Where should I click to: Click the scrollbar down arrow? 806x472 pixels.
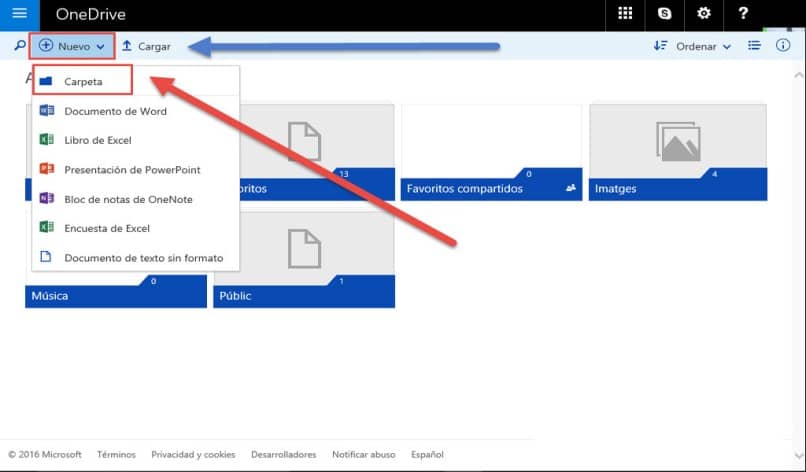point(799,456)
